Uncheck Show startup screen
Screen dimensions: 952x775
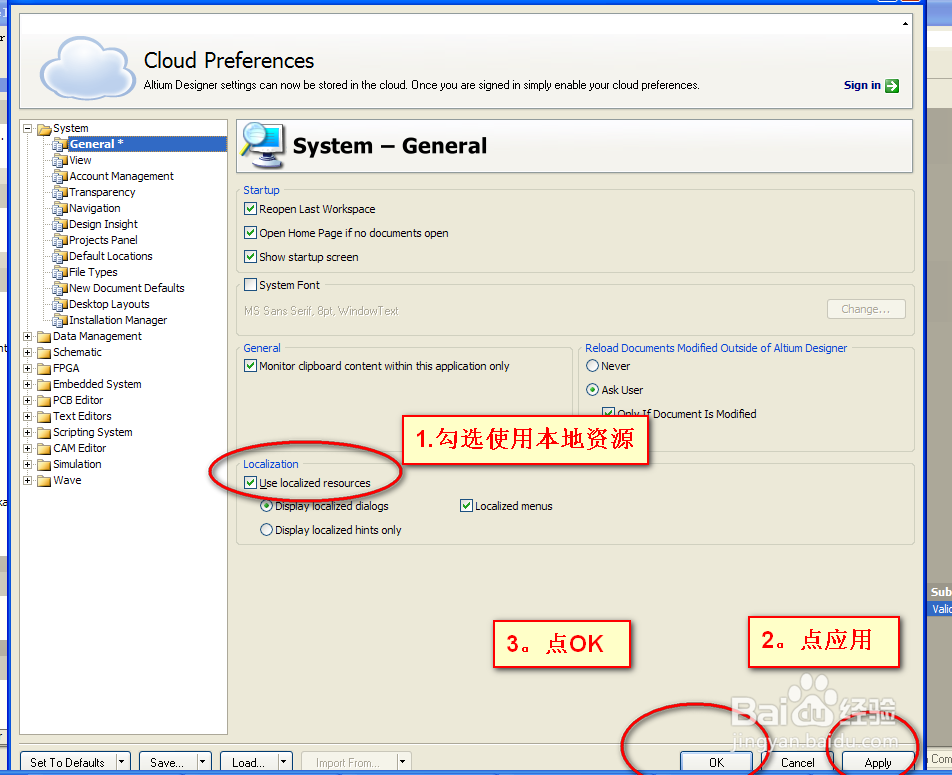coord(250,256)
